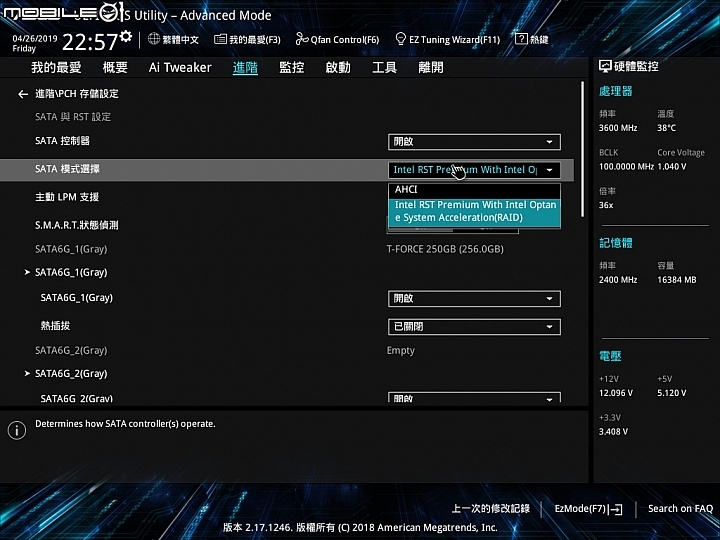Click the EzMode exit arrow icon

(x=616, y=509)
